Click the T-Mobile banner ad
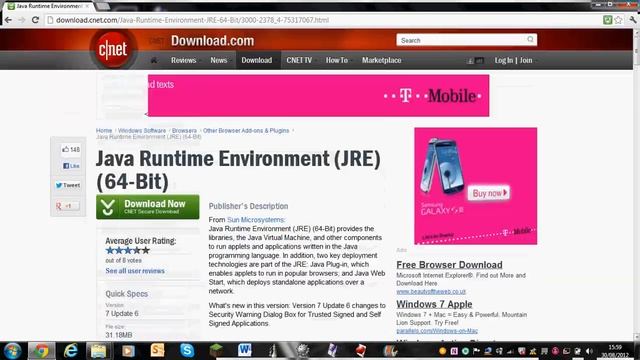This screenshot has height=360, width=640. 318,96
